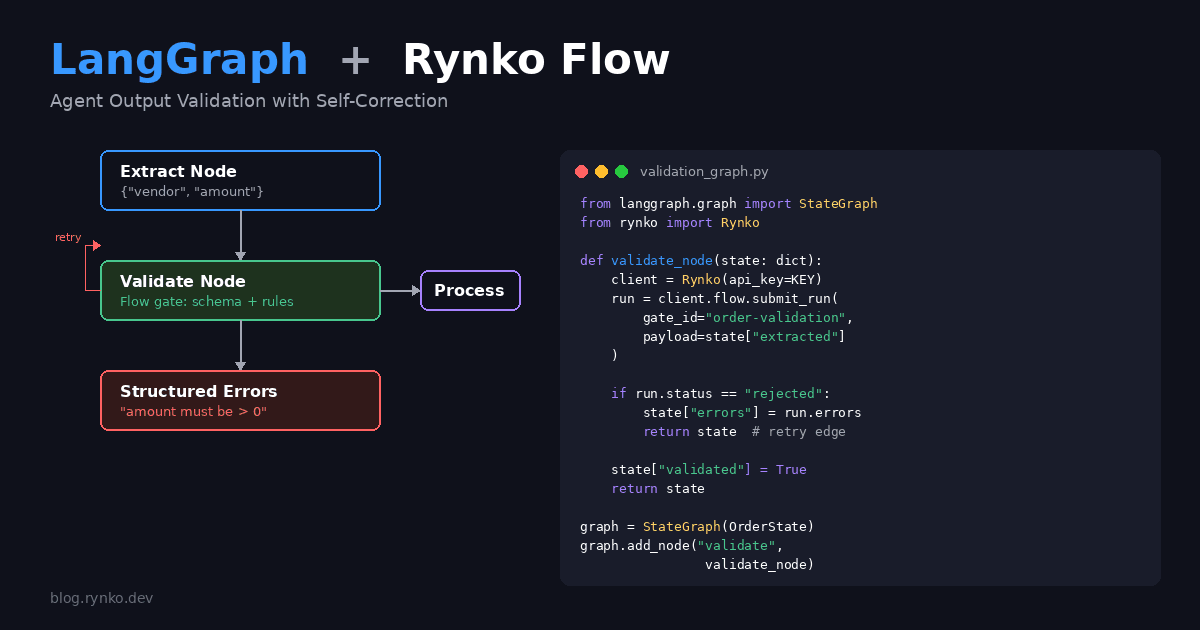Screen dimensions: 1200x630
Task: Click the arrow from Validate Node to Process
Action: pyautogui.click(x=400, y=290)
